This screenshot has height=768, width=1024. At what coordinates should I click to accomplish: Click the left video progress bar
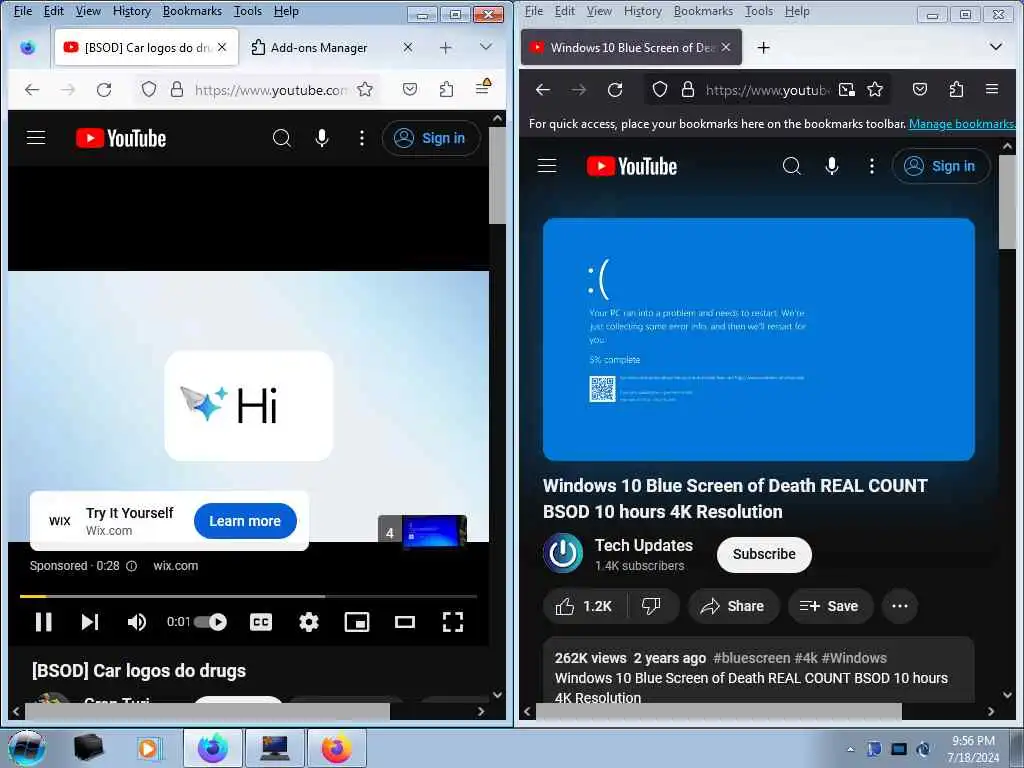pyautogui.click(x=248, y=596)
